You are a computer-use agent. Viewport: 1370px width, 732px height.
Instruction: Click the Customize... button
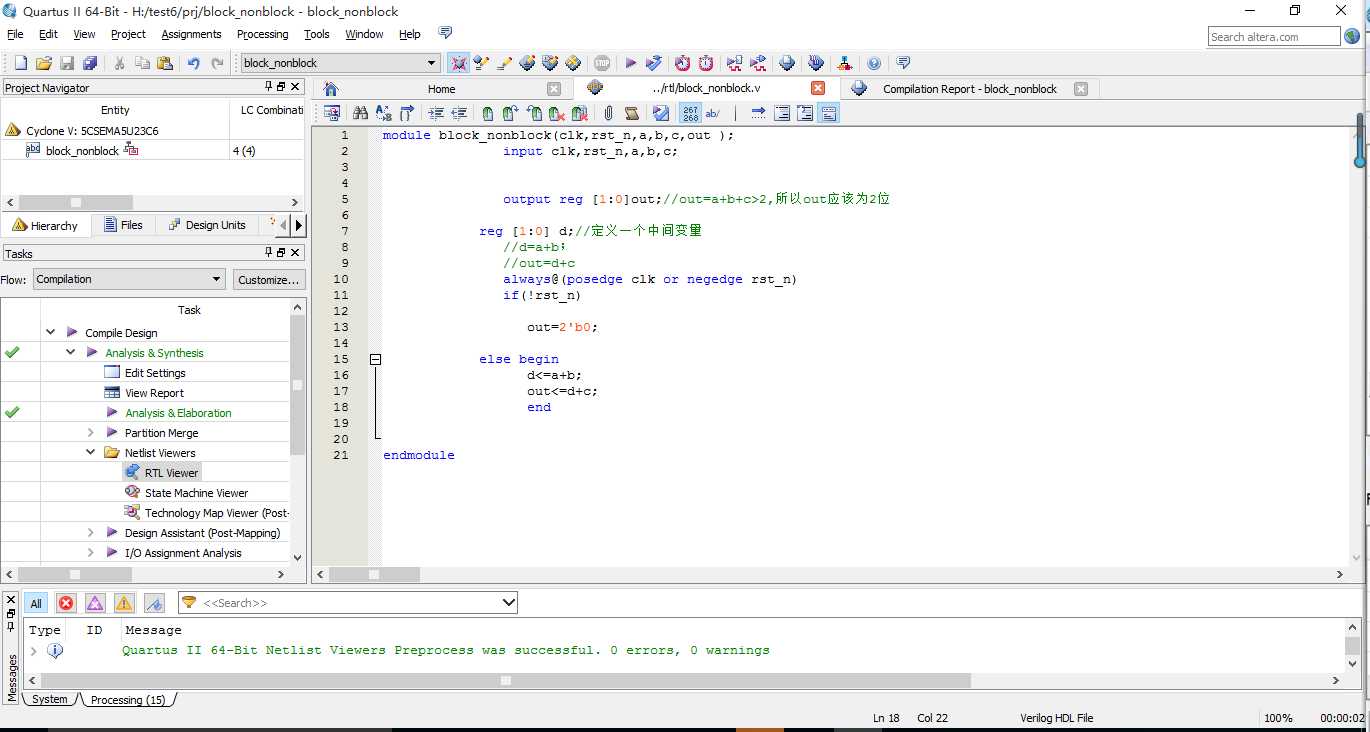[x=269, y=279]
